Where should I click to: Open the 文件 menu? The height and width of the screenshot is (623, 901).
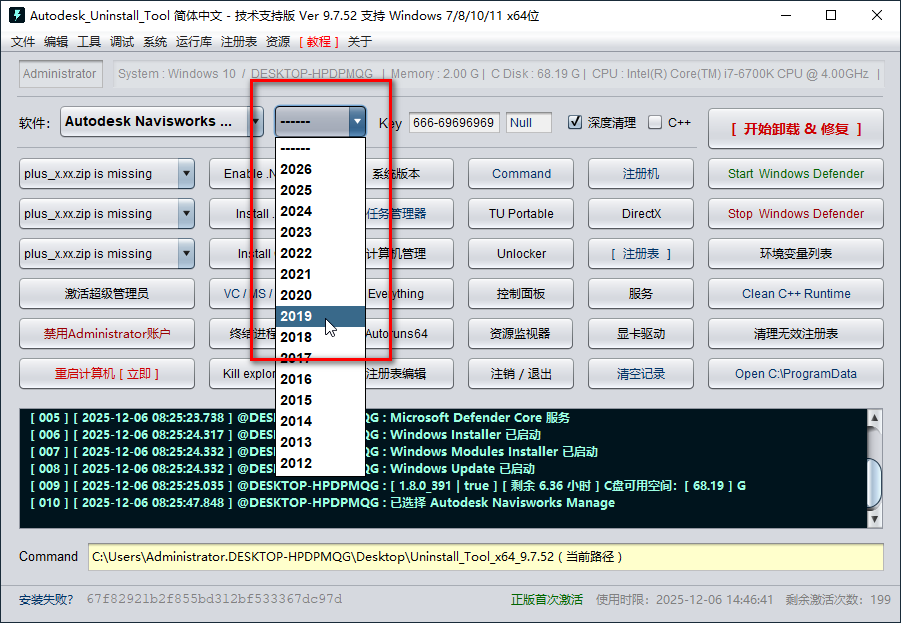(x=22, y=41)
